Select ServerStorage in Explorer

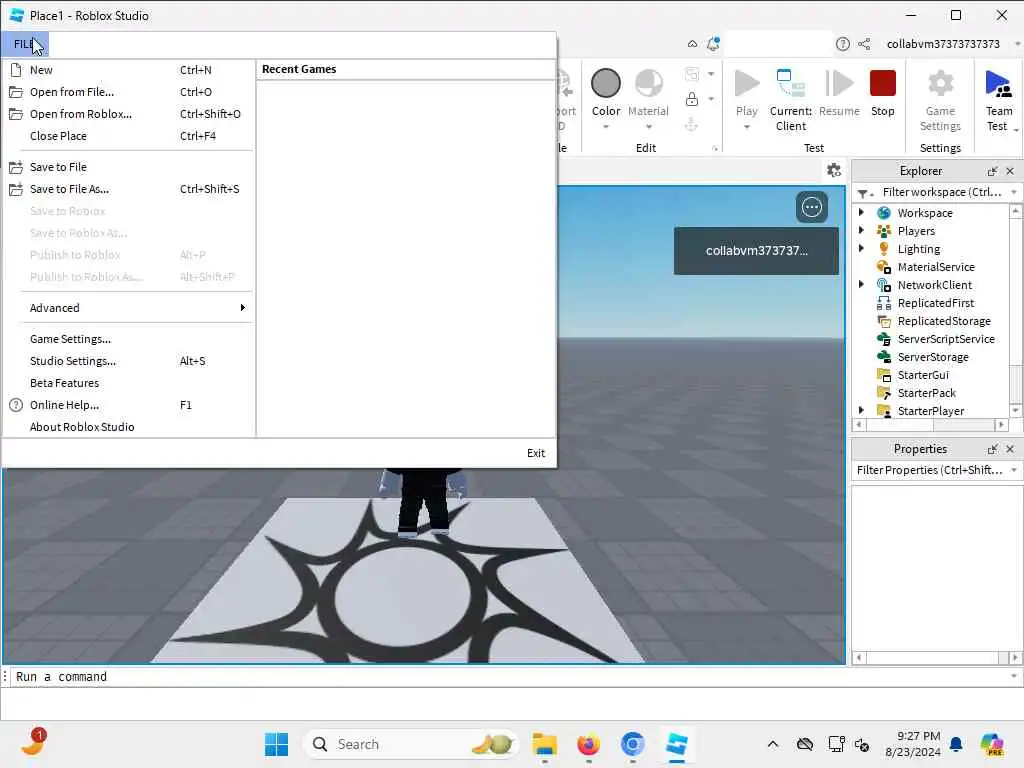point(933,357)
